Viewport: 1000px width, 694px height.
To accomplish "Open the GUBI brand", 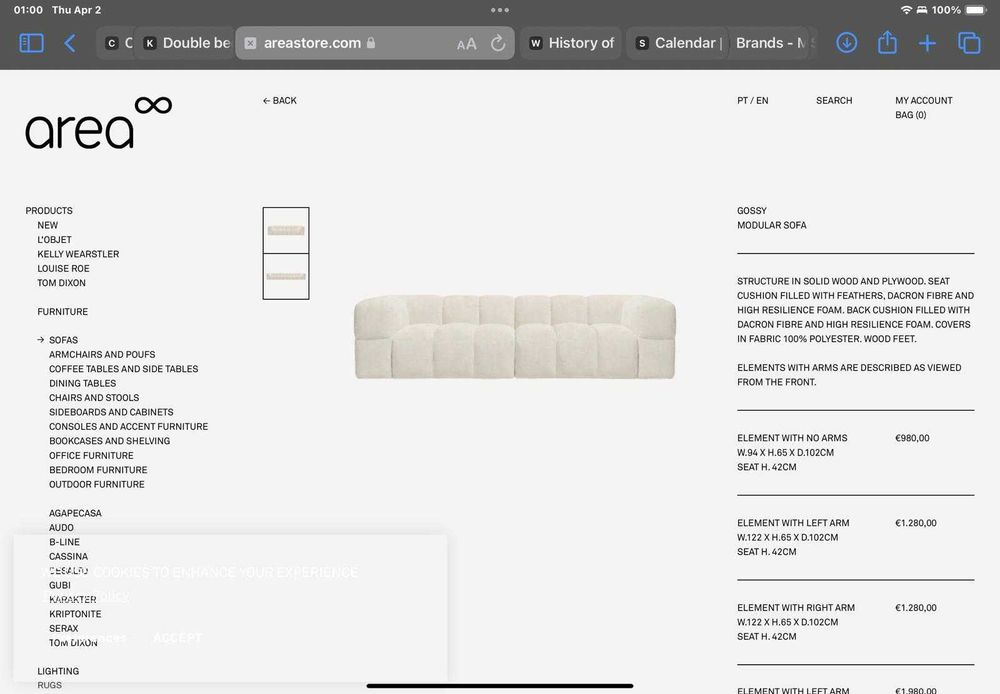I will (60, 585).
